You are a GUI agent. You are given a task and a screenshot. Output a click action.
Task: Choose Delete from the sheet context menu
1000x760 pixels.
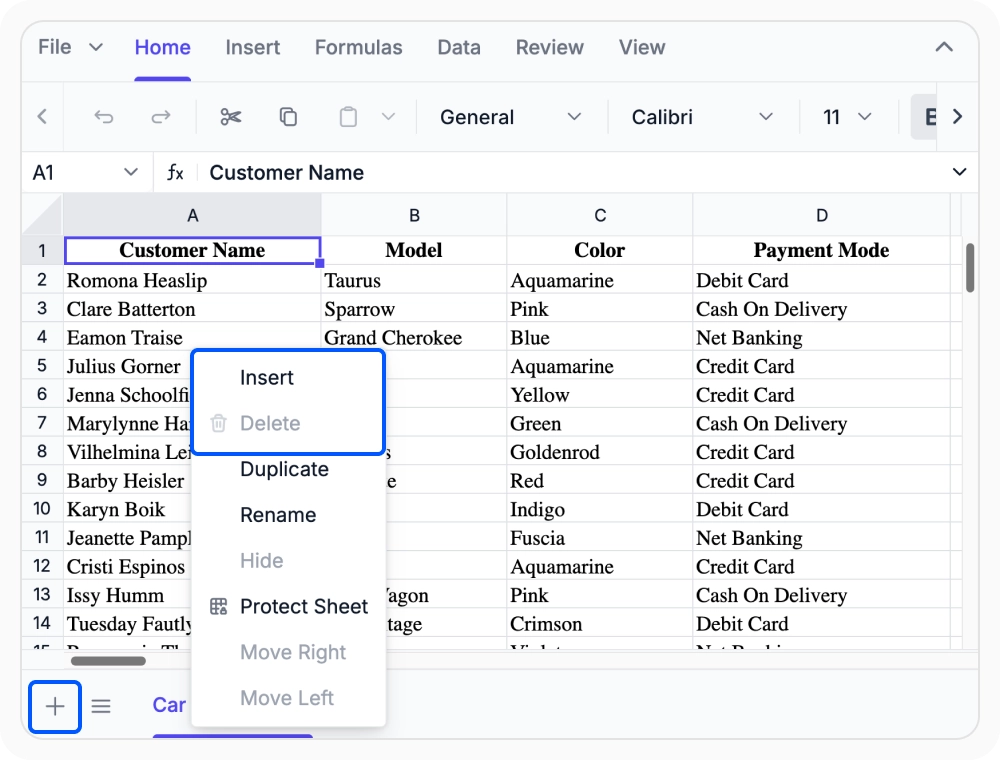pos(288,423)
